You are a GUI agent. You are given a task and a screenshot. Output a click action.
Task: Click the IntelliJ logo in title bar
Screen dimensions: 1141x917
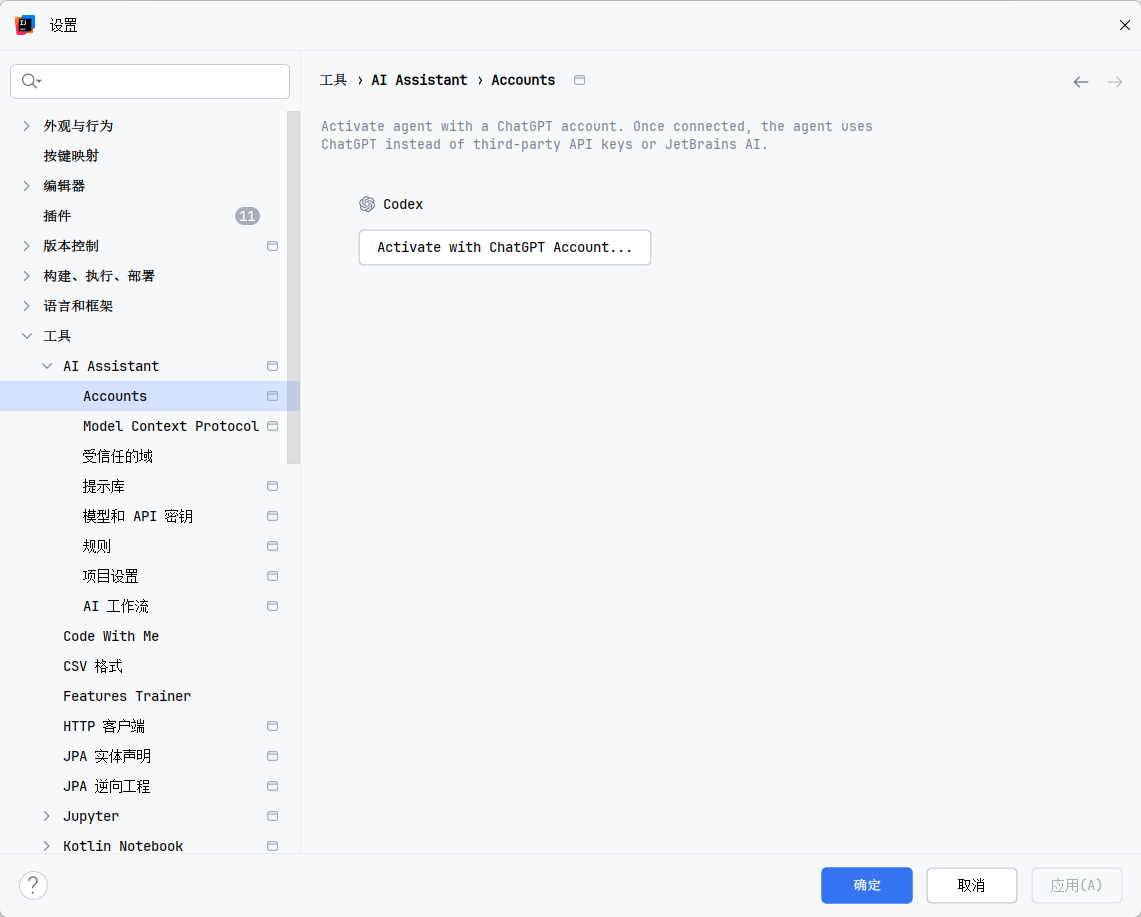coord(25,25)
